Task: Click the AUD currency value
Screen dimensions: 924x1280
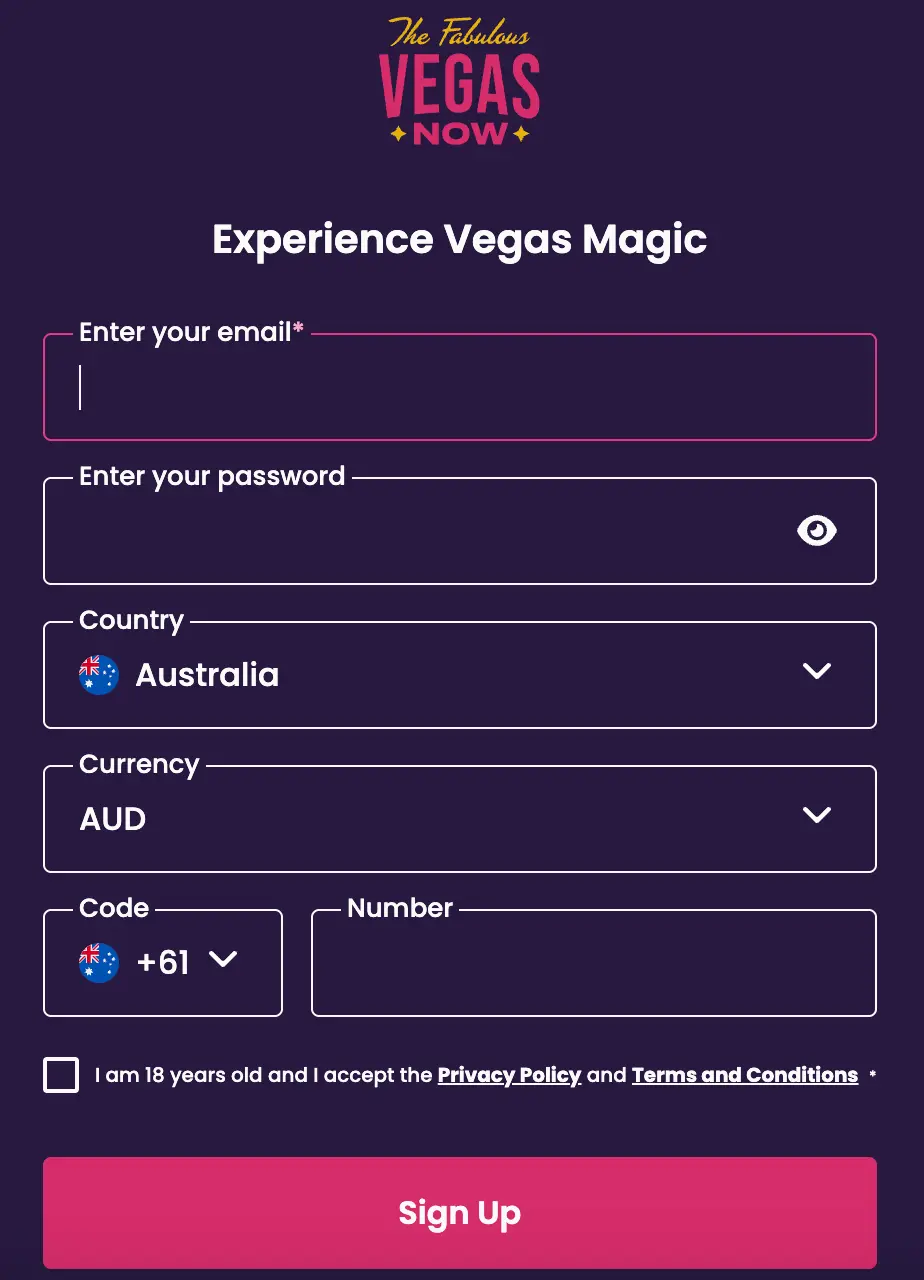Action: 113,819
